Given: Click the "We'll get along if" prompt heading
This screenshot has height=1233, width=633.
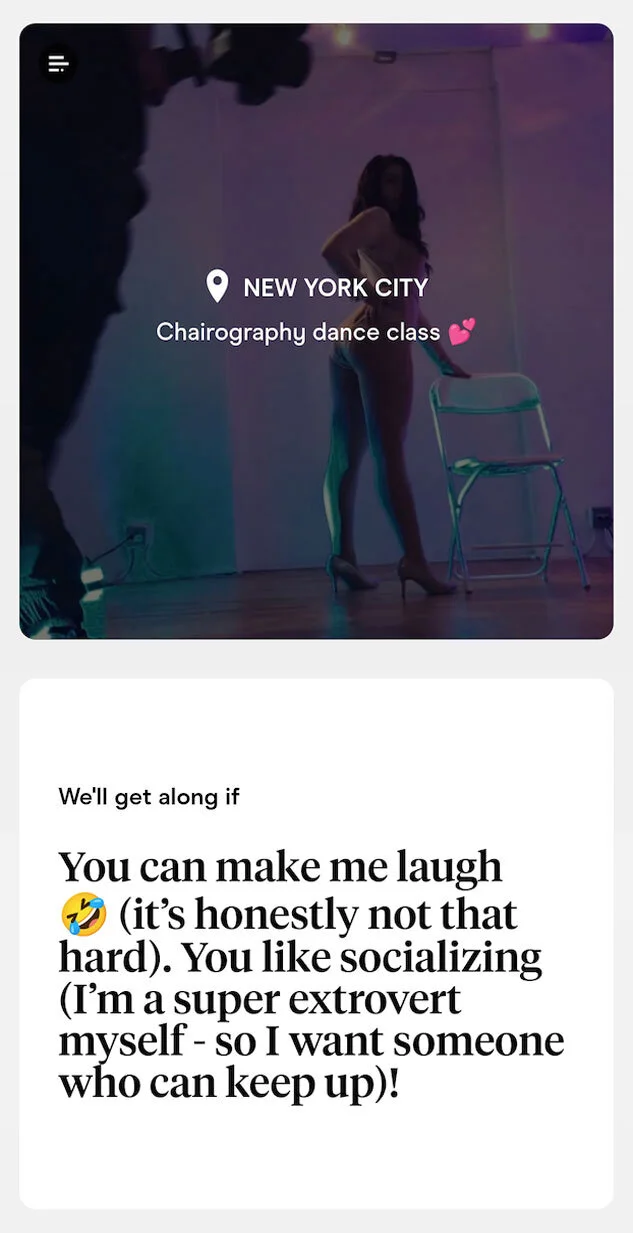Looking at the screenshot, I should (x=149, y=797).
